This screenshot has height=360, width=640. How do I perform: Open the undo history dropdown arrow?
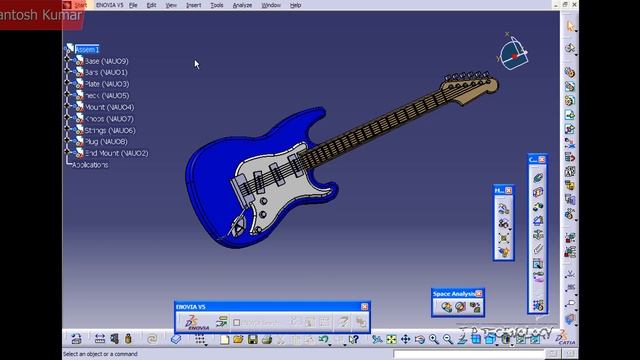[x=329, y=344]
